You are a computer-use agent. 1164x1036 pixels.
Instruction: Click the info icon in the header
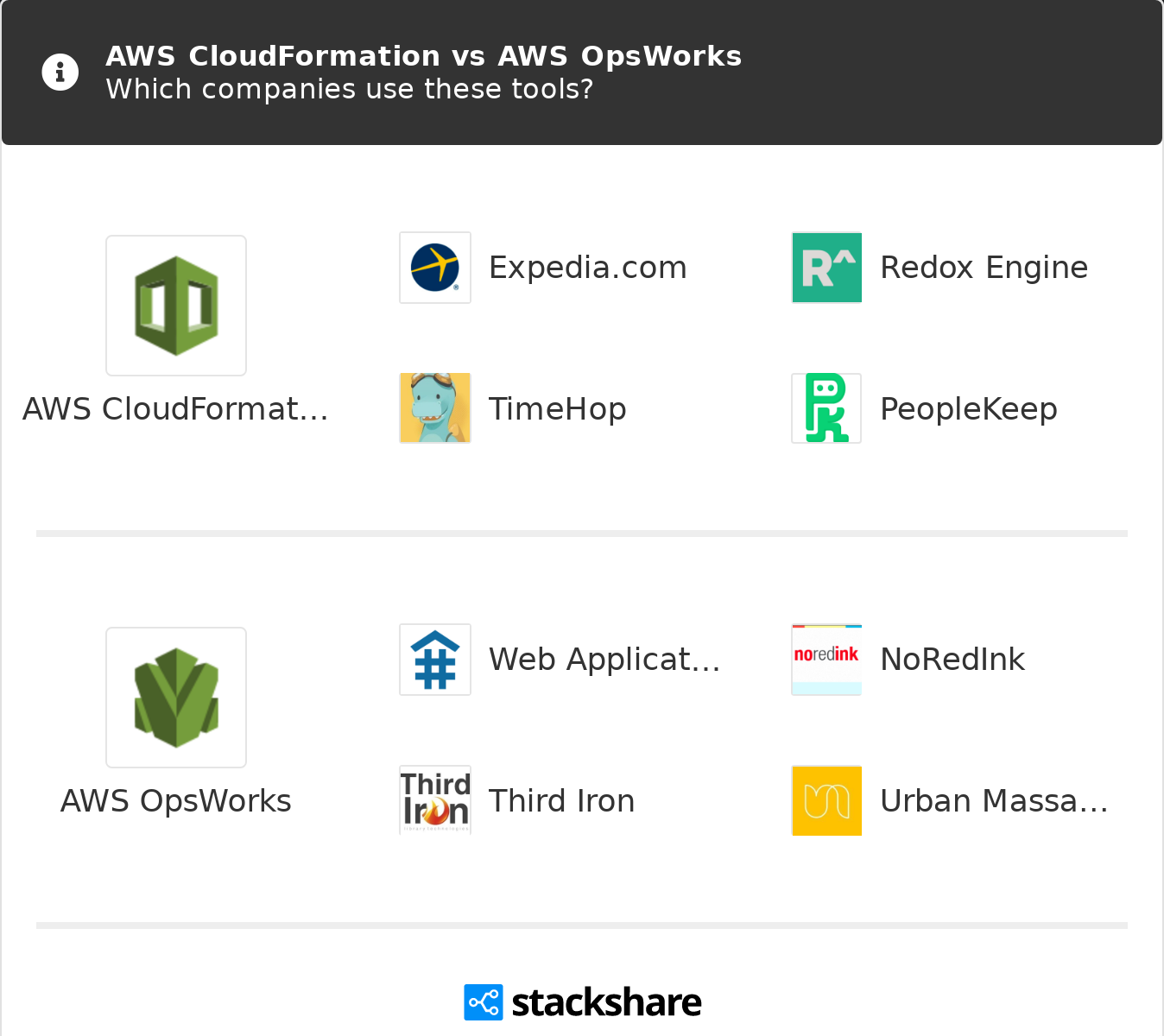pyautogui.click(x=60, y=73)
